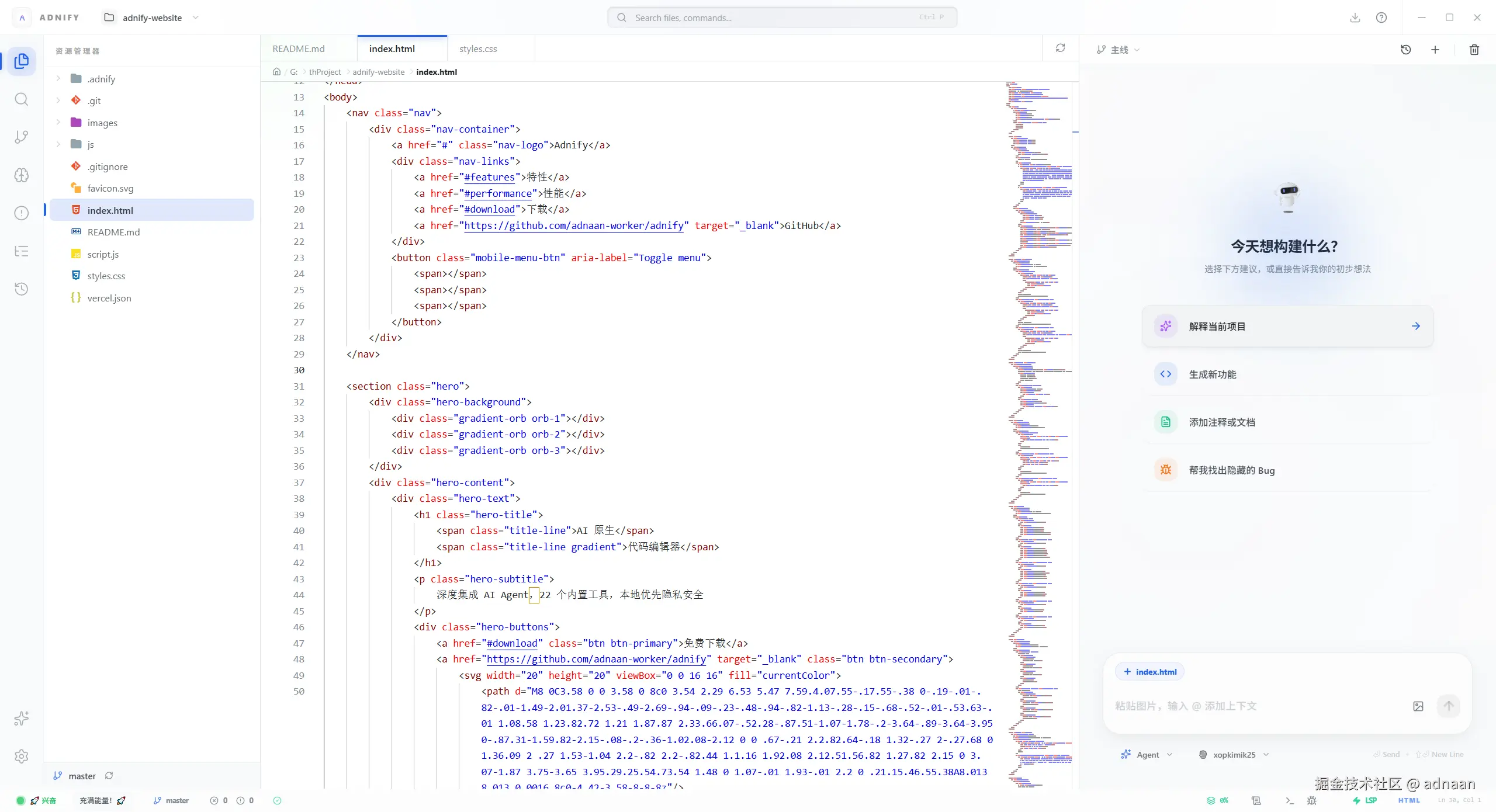Click the terminal icon in status bar
This screenshot has height=812, width=1496.
[x=1289, y=800]
